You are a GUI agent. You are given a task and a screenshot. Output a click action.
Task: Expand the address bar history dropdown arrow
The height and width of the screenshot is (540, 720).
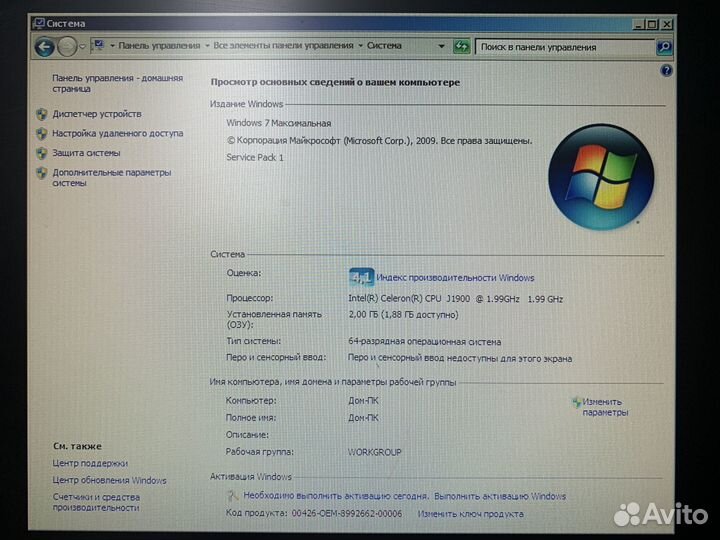[x=441, y=46]
